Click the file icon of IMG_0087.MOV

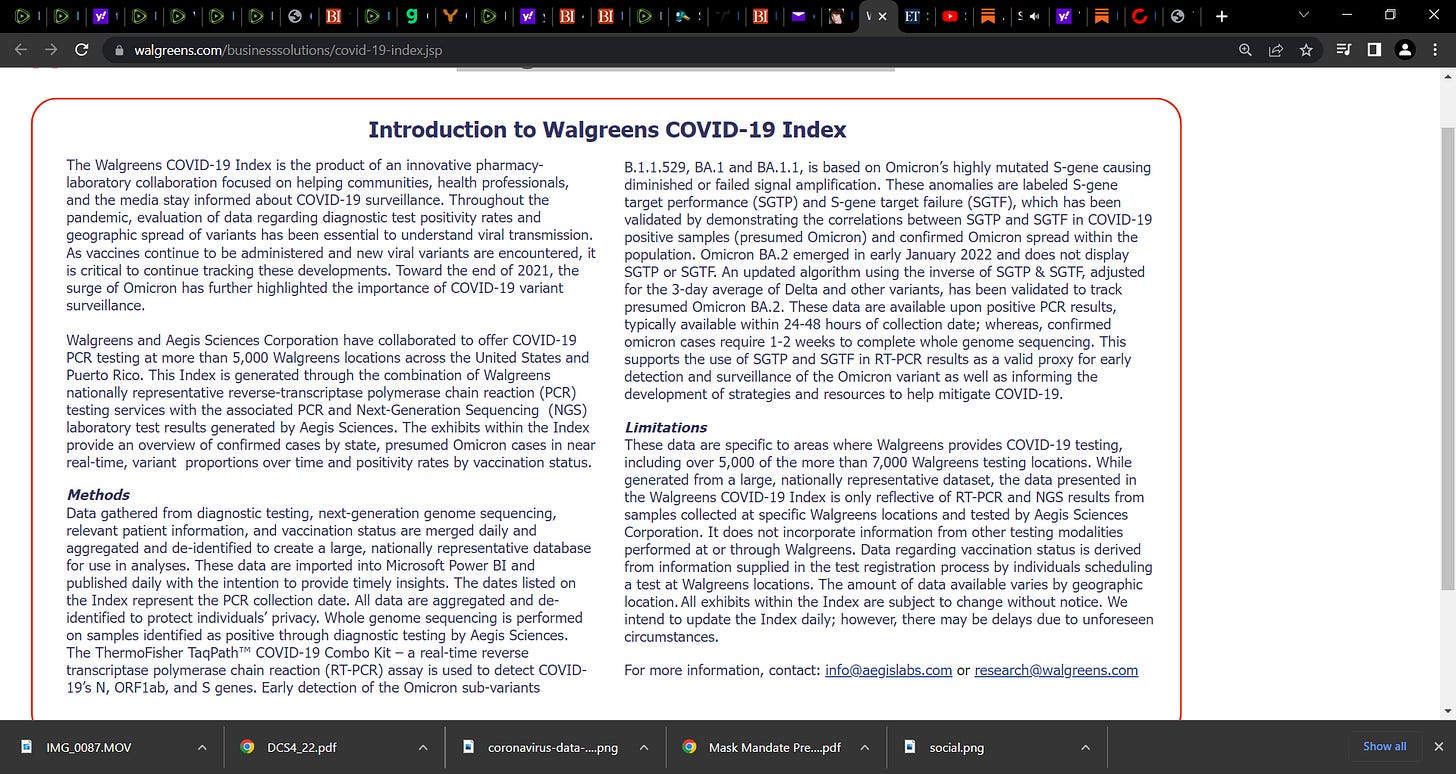click(x=26, y=747)
